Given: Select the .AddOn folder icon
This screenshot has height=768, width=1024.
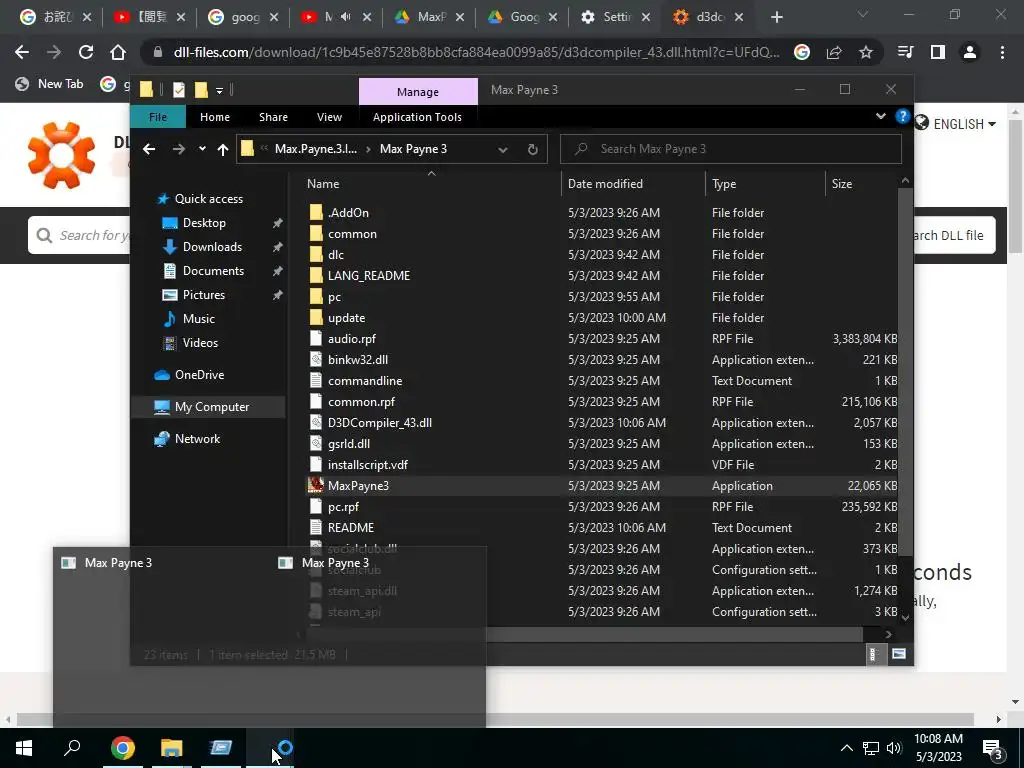Looking at the screenshot, I should (316, 212).
